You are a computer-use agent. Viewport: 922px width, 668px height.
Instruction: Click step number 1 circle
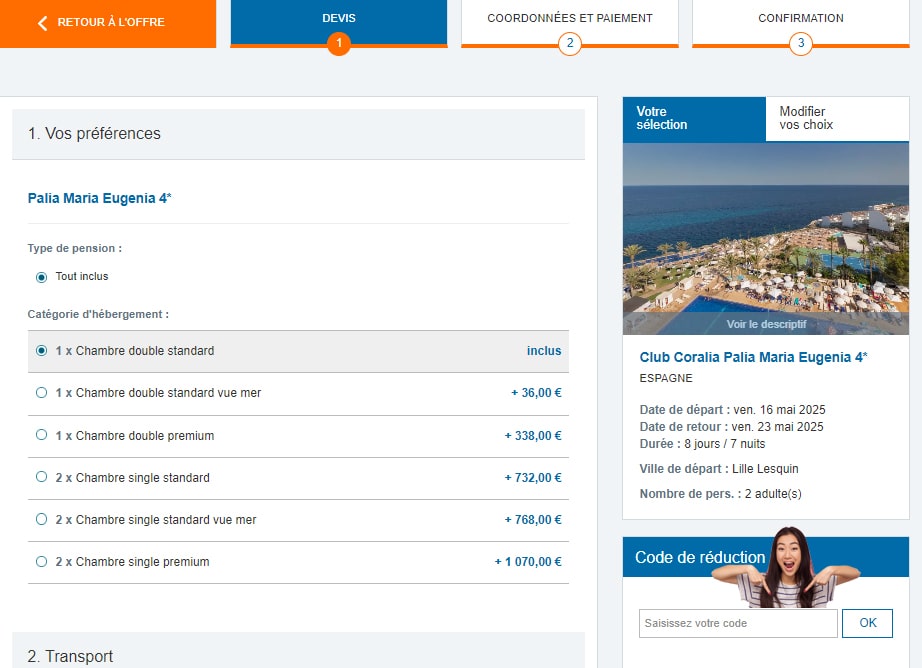339,43
